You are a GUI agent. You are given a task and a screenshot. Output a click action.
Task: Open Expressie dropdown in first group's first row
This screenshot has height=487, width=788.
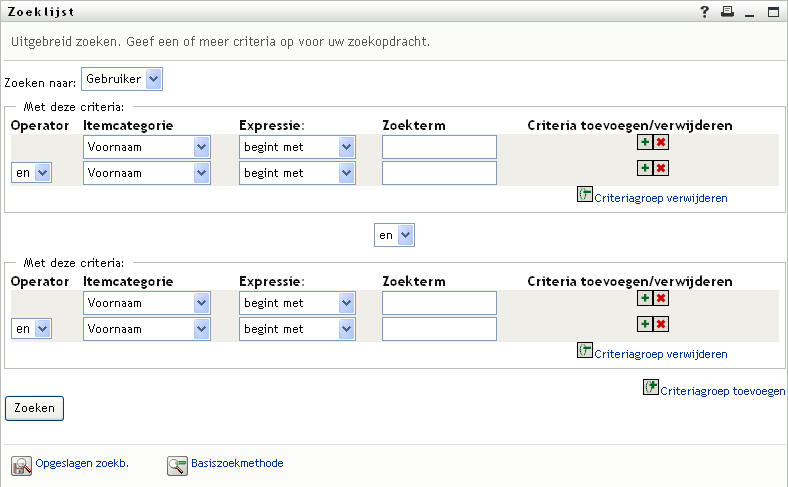click(297, 147)
